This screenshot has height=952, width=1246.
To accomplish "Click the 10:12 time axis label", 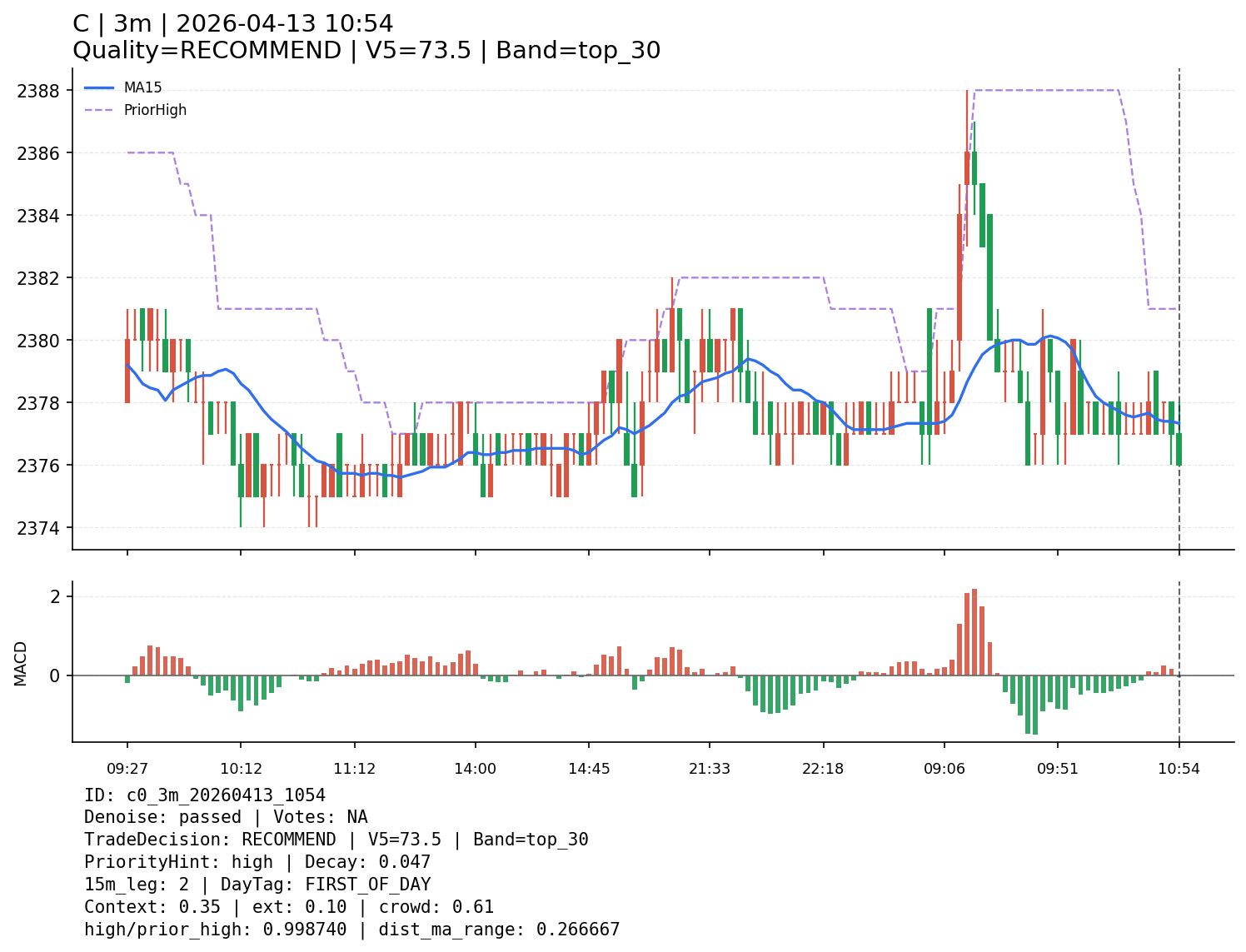I will coord(241,769).
